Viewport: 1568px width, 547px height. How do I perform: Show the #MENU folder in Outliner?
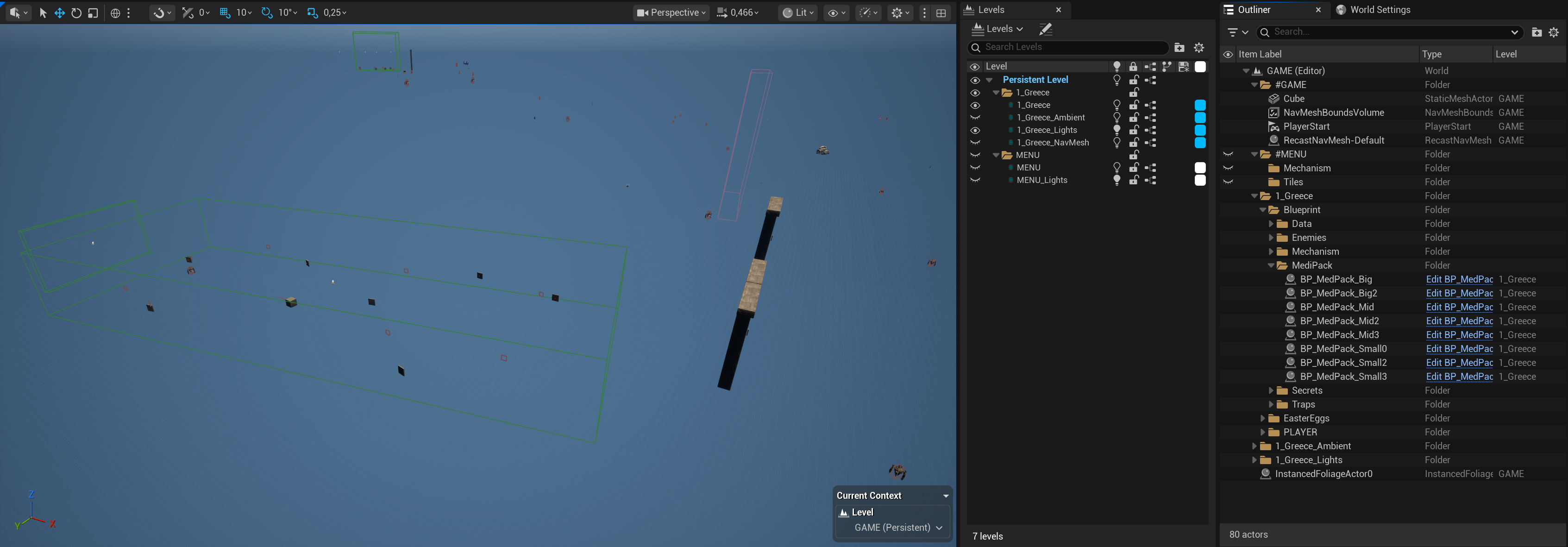(x=1228, y=154)
